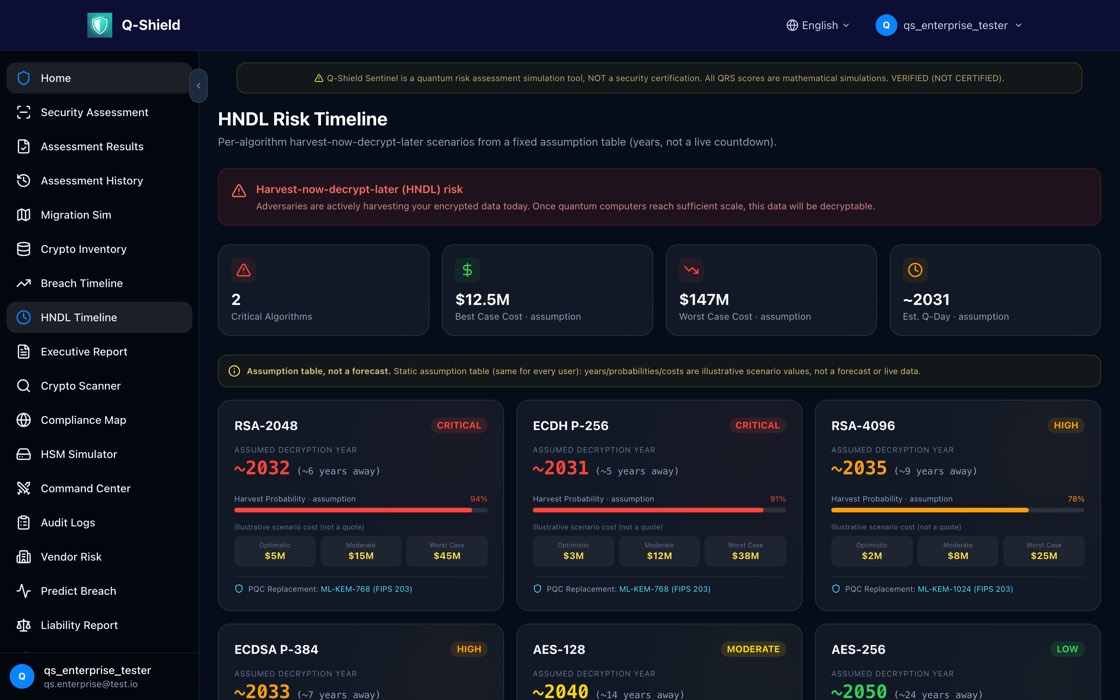The width and height of the screenshot is (1120, 700).
Task: Click the Crypto Scanner magnifier icon
Action: tap(24, 386)
